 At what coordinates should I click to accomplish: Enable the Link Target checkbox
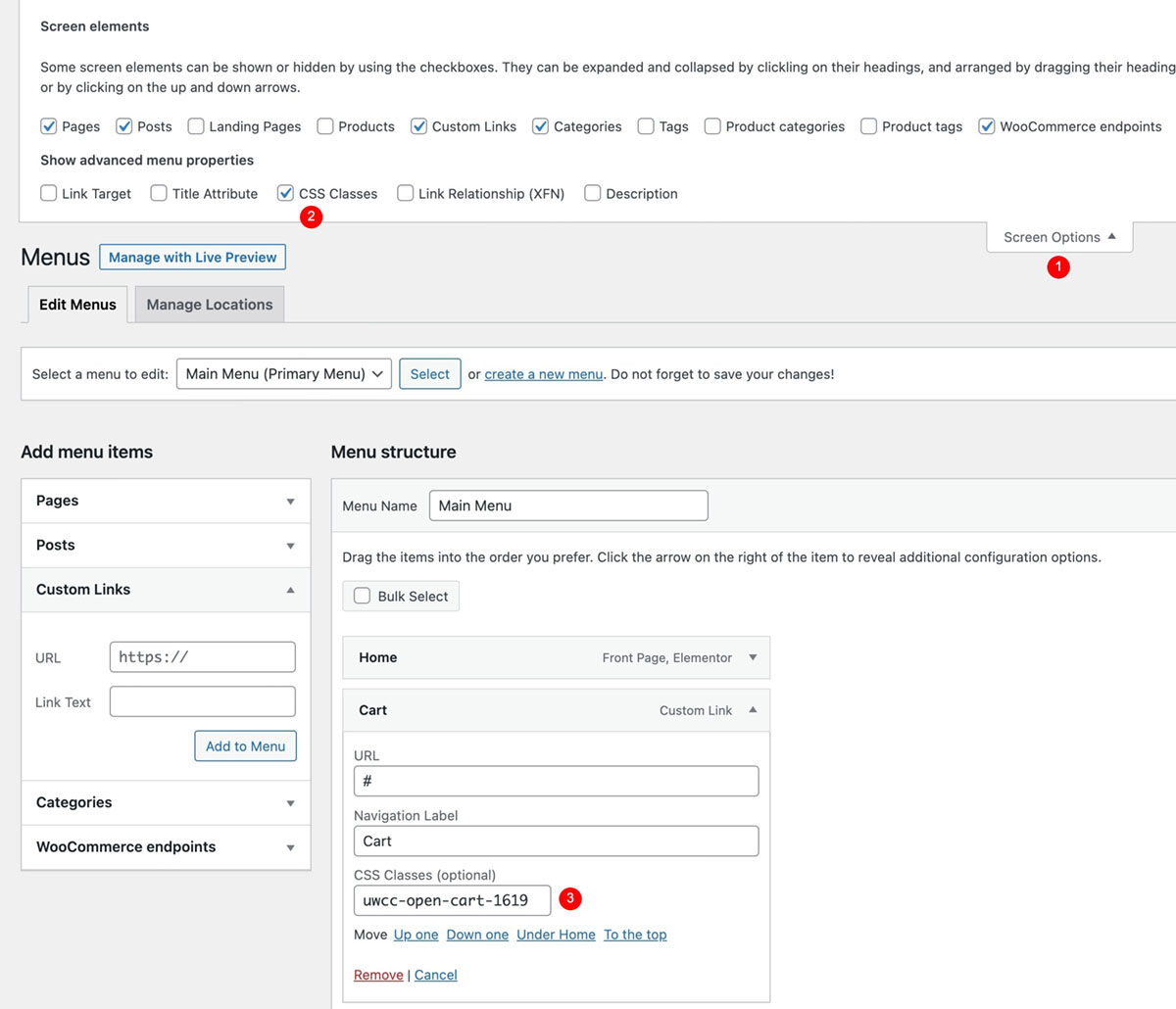(48, 193)
